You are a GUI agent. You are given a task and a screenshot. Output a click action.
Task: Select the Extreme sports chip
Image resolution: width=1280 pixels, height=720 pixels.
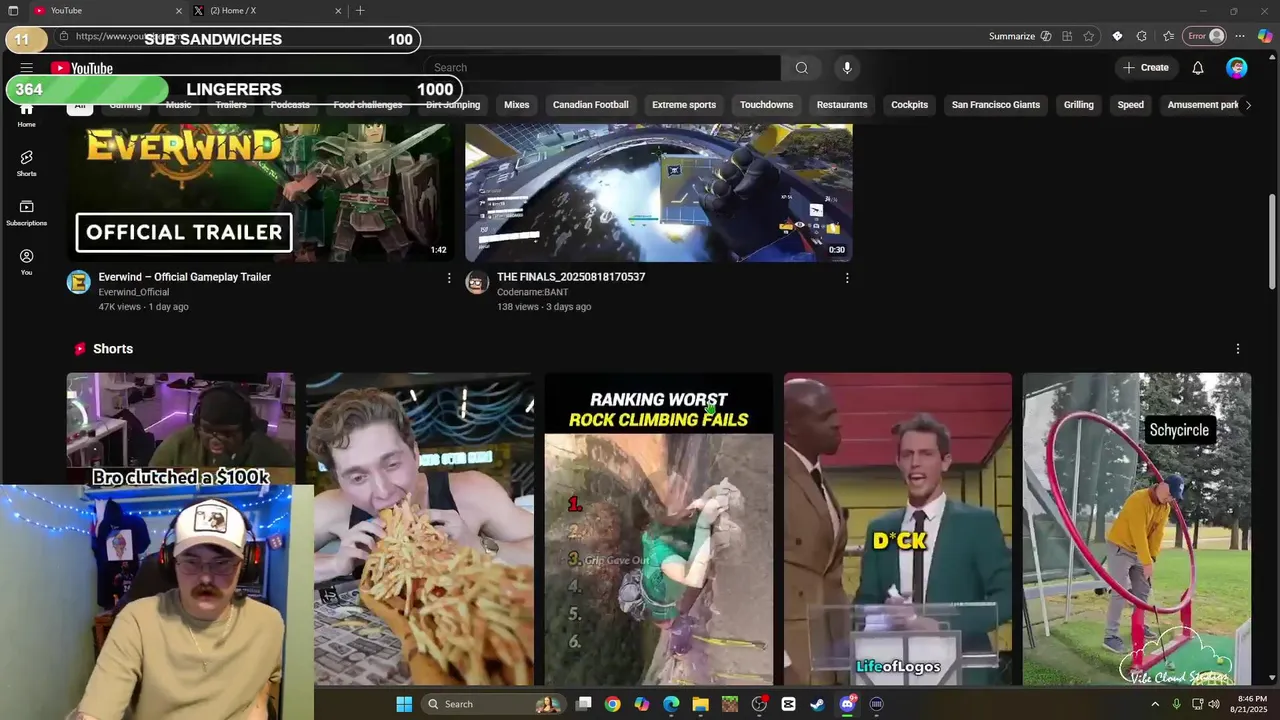[684, 105]
